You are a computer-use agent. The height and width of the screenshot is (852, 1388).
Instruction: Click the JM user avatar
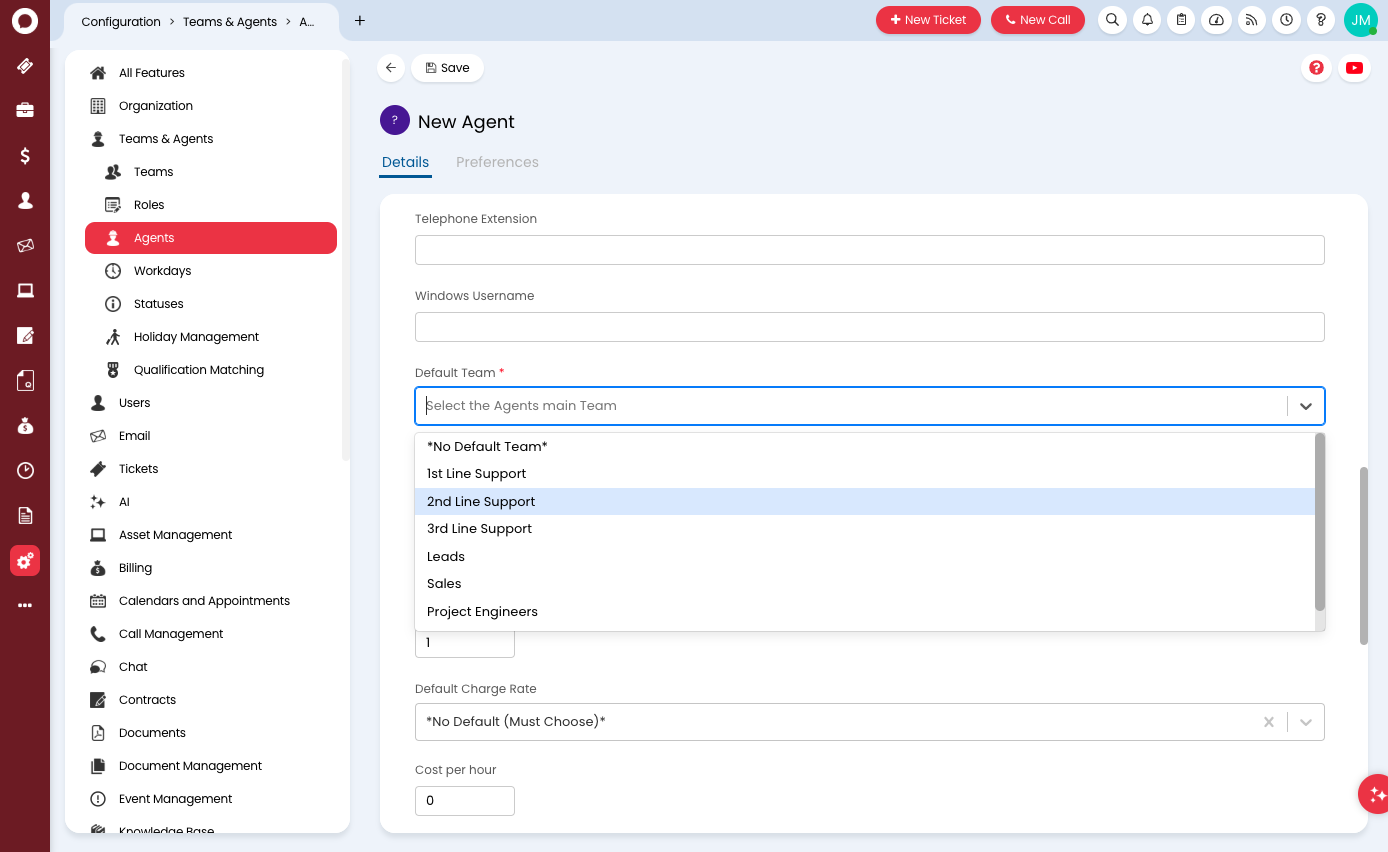click(1361, 20)
